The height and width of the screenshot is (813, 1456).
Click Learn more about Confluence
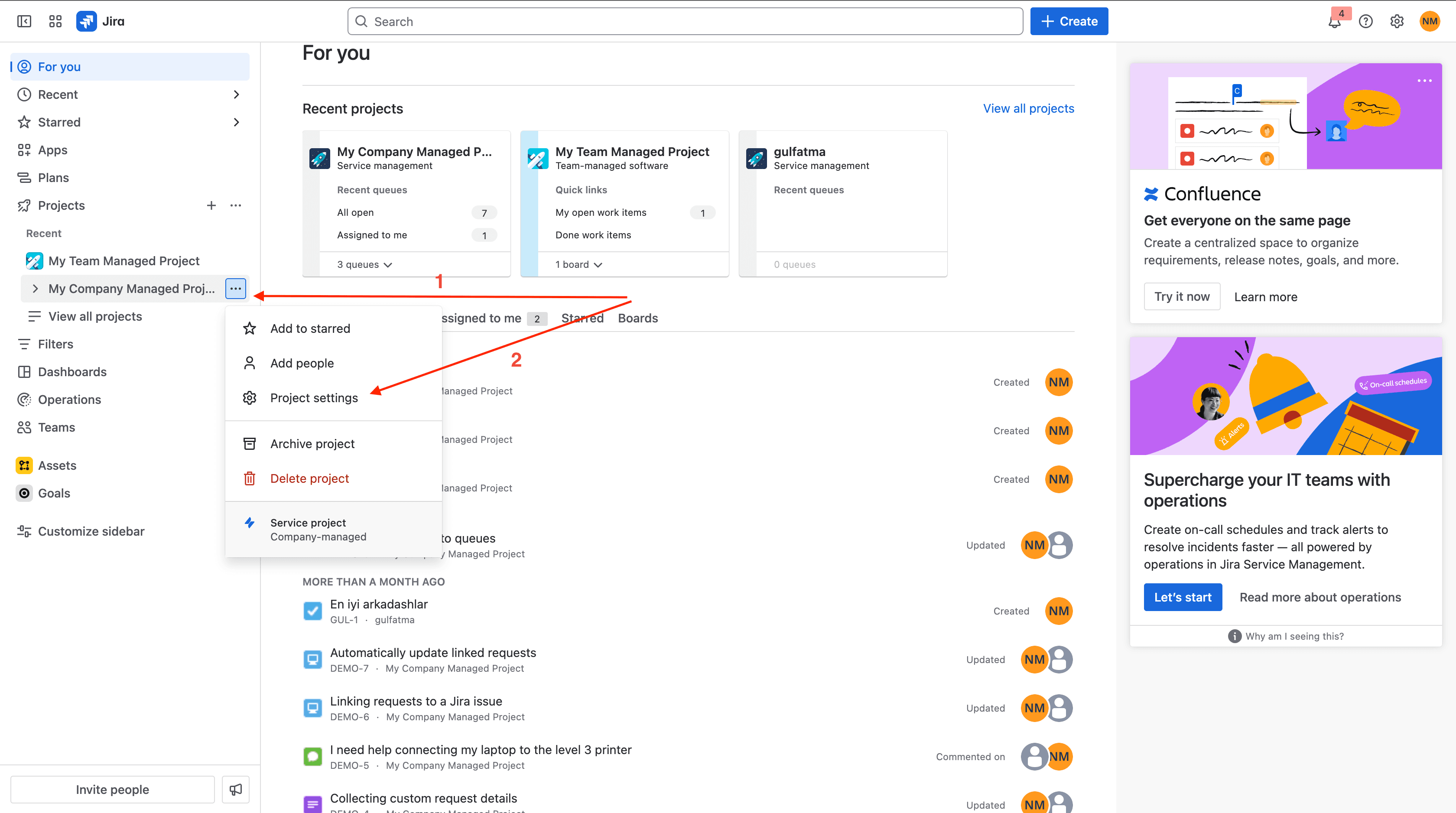[1265, 297]
